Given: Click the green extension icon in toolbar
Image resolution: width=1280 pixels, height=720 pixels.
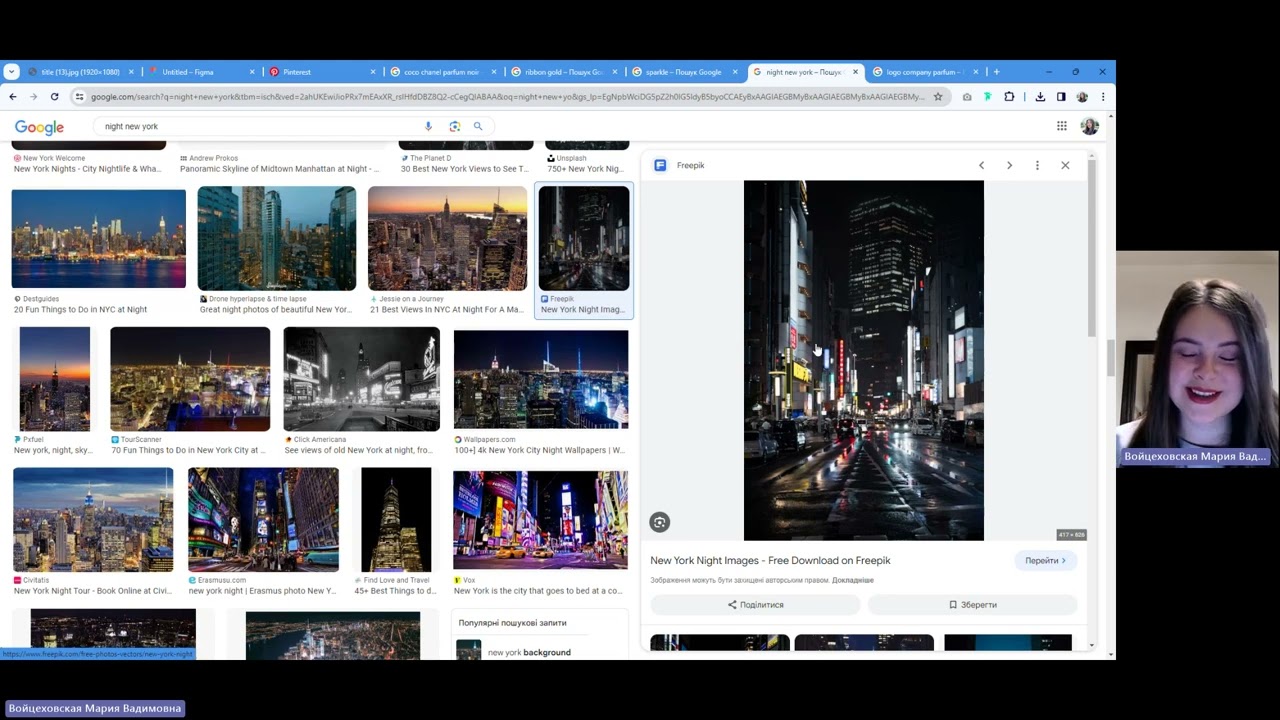Looking at the screenshot, I should 987,97.
